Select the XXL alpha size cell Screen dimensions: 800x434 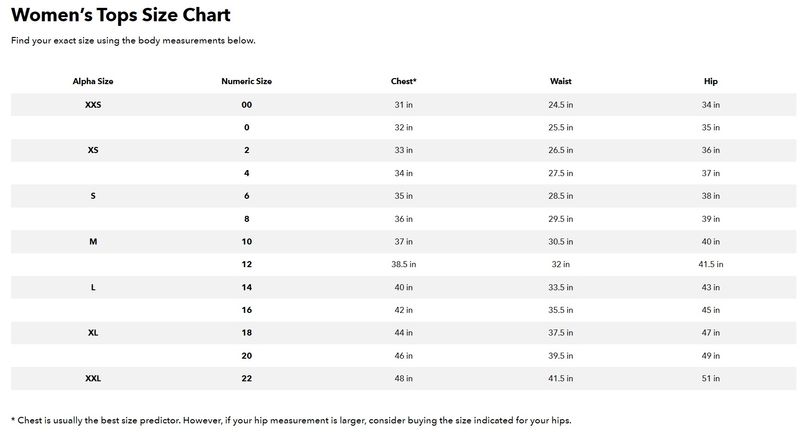pos(93,378)
